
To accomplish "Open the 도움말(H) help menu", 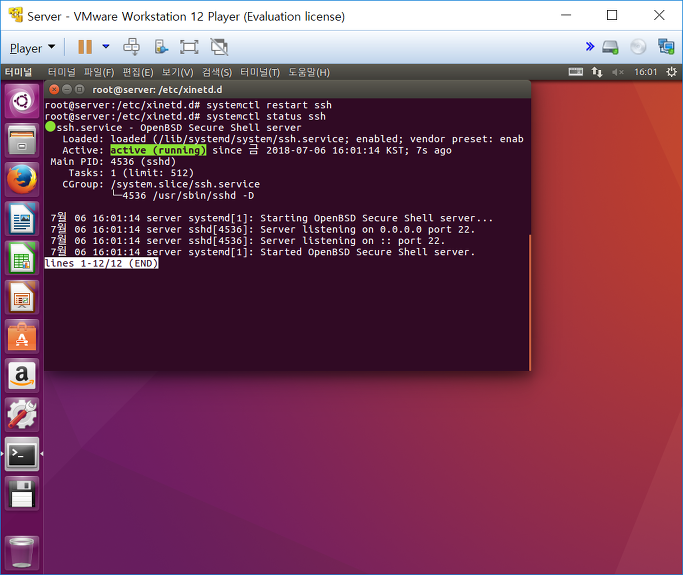I will [309, 72].
